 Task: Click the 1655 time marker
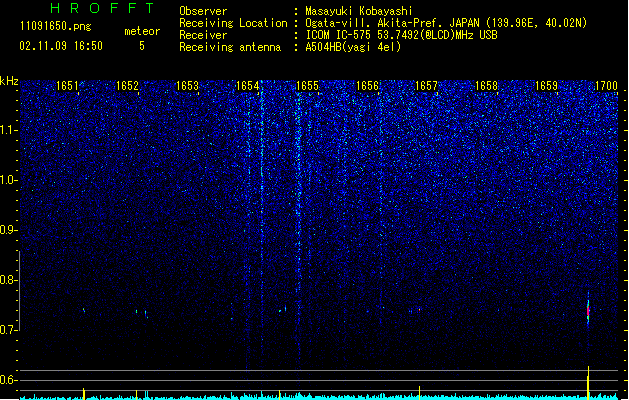point(307,86)
